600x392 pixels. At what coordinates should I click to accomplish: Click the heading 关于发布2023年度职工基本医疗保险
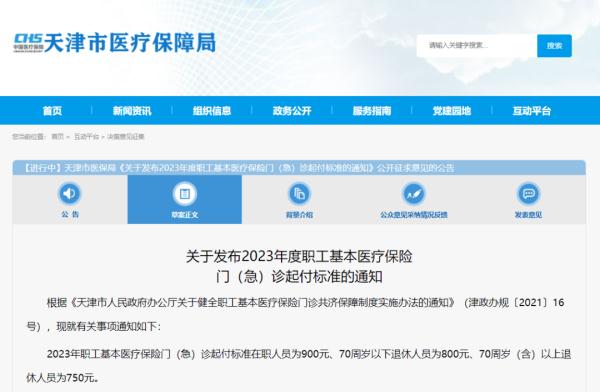tap(299, 256)
